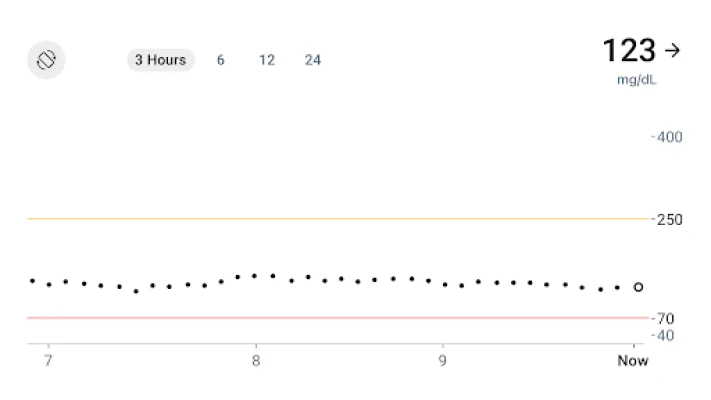Image resolution: width=711 pixels, height=400 pixels.
Task: Click the yellow high threshold line
Action: (x=340, y=218)
